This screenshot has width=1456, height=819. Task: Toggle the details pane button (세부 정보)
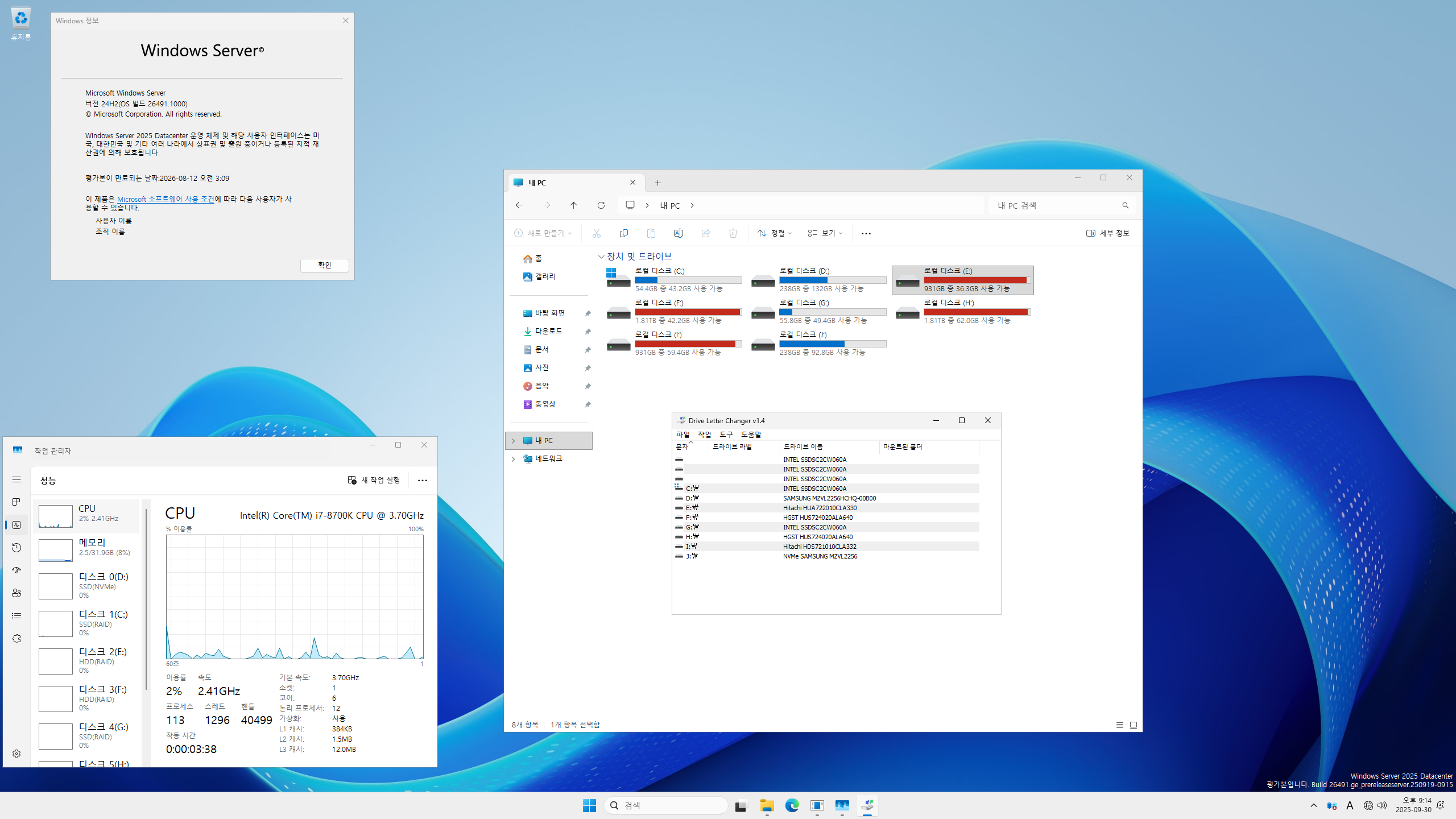click(x=1107, y=233)
